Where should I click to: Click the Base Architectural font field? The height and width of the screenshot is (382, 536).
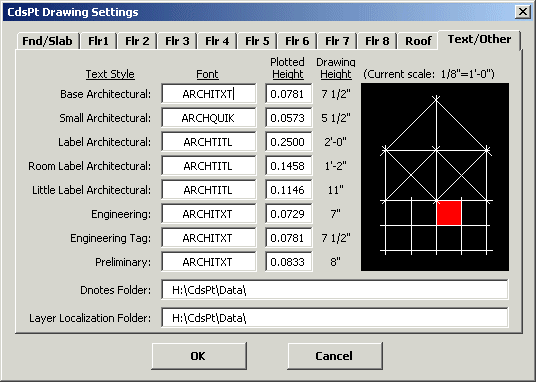point(209,94)
